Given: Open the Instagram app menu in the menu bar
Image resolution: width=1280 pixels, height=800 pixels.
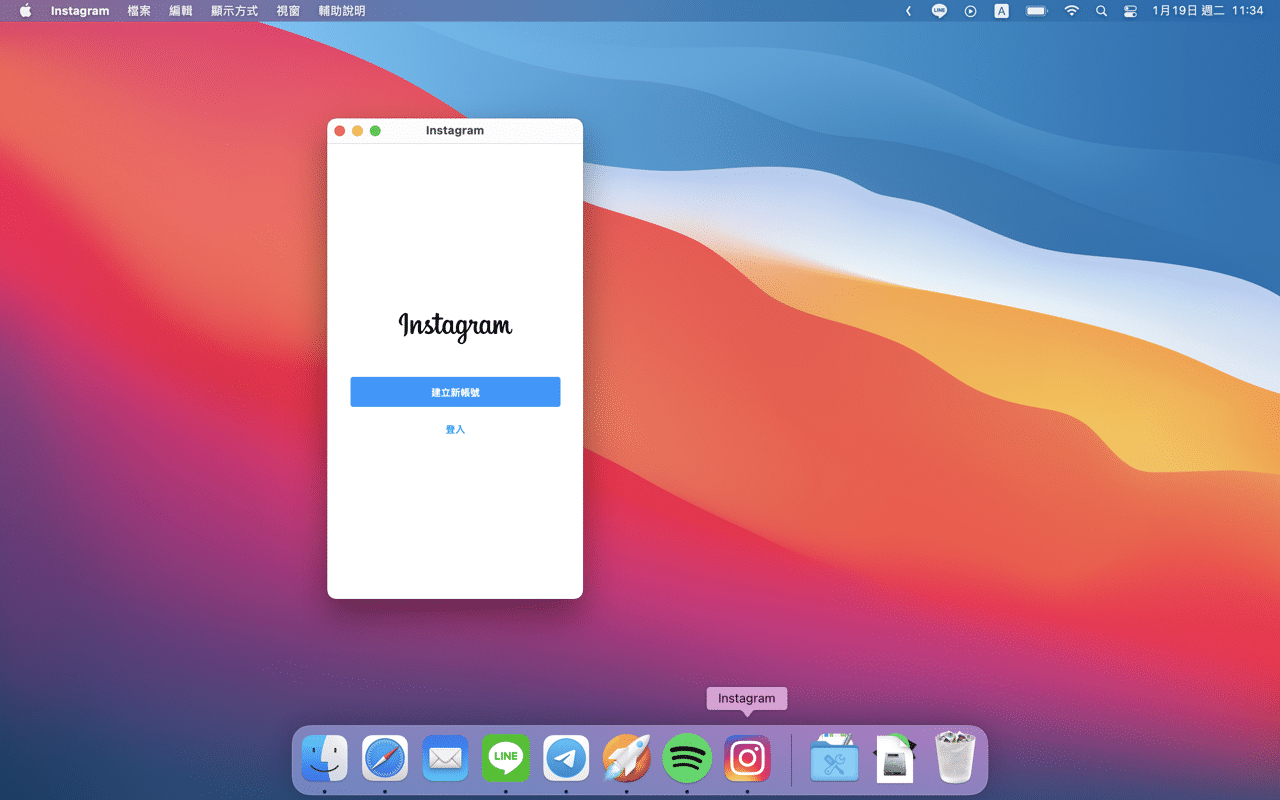Looking at the screenshot, I should click(x=80, y=11).
